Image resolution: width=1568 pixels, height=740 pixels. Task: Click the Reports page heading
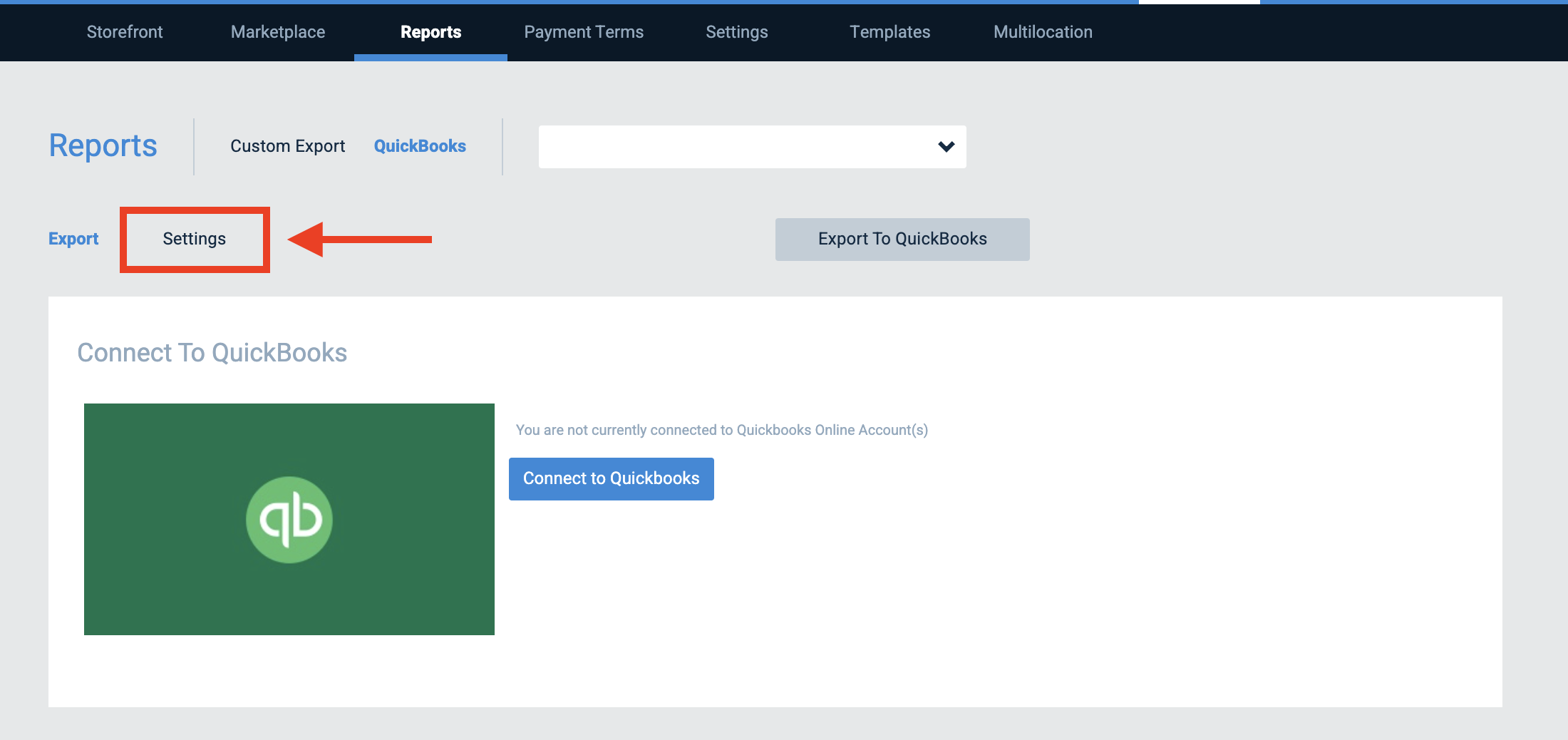(103, 145)
